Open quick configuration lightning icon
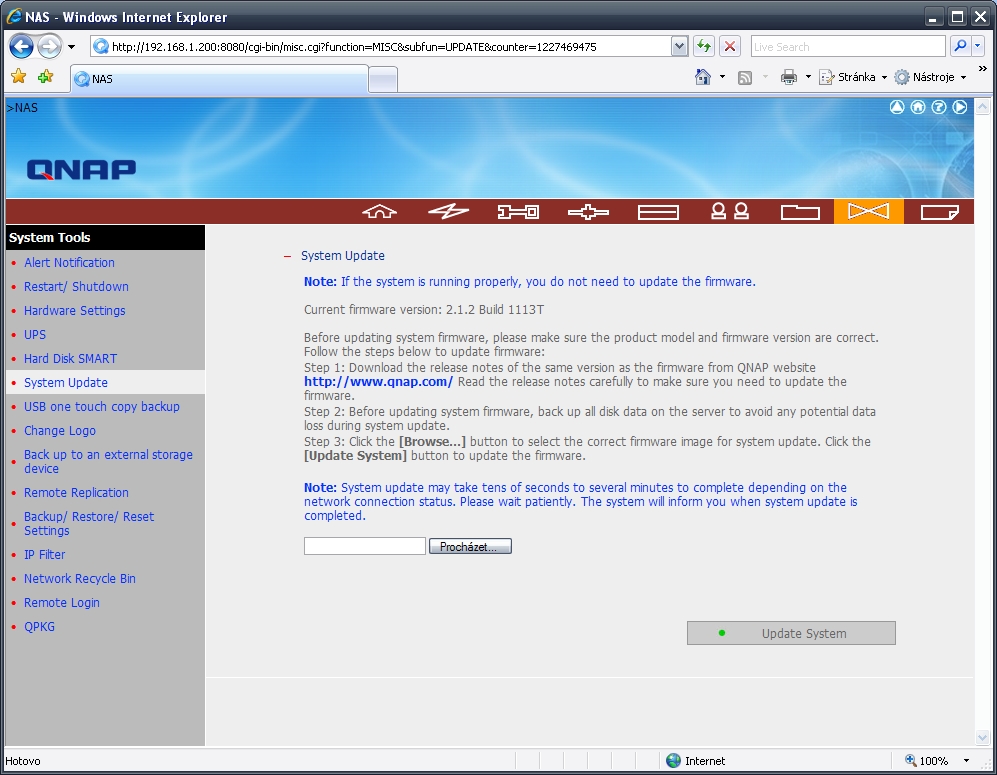Viewport: 997px width, 775px height. (x=449, y=212)
